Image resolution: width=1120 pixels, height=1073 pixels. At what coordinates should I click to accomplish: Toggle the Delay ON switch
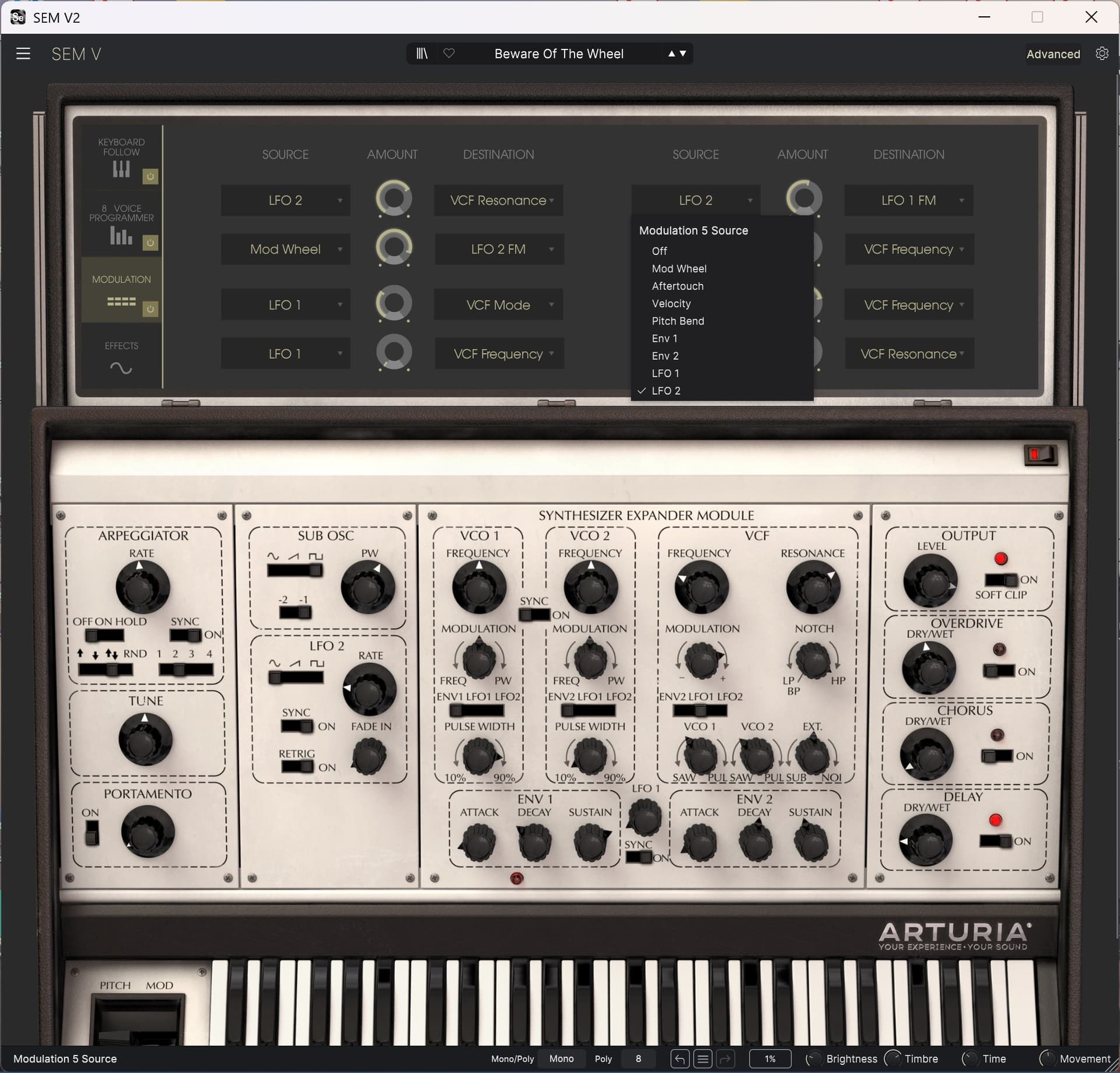996,841
